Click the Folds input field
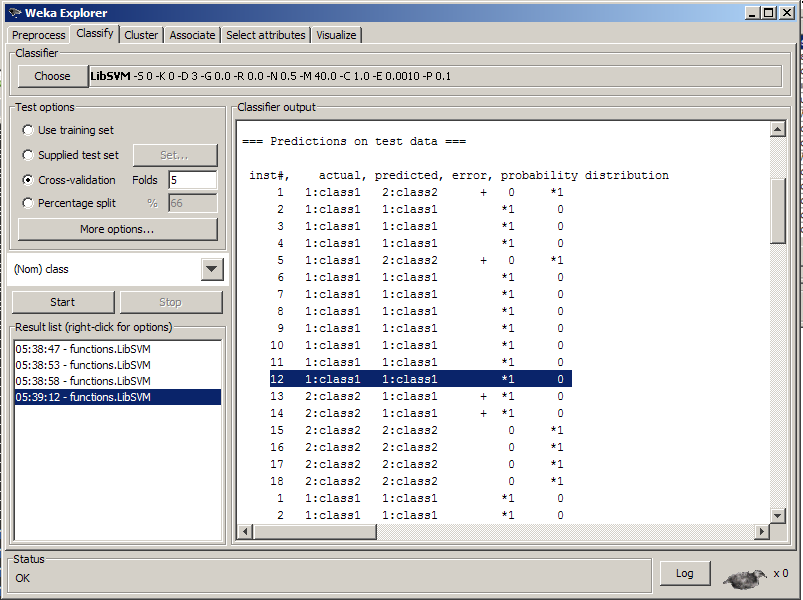This screenshot has height=600, width=803. click(x=192, y=180)
